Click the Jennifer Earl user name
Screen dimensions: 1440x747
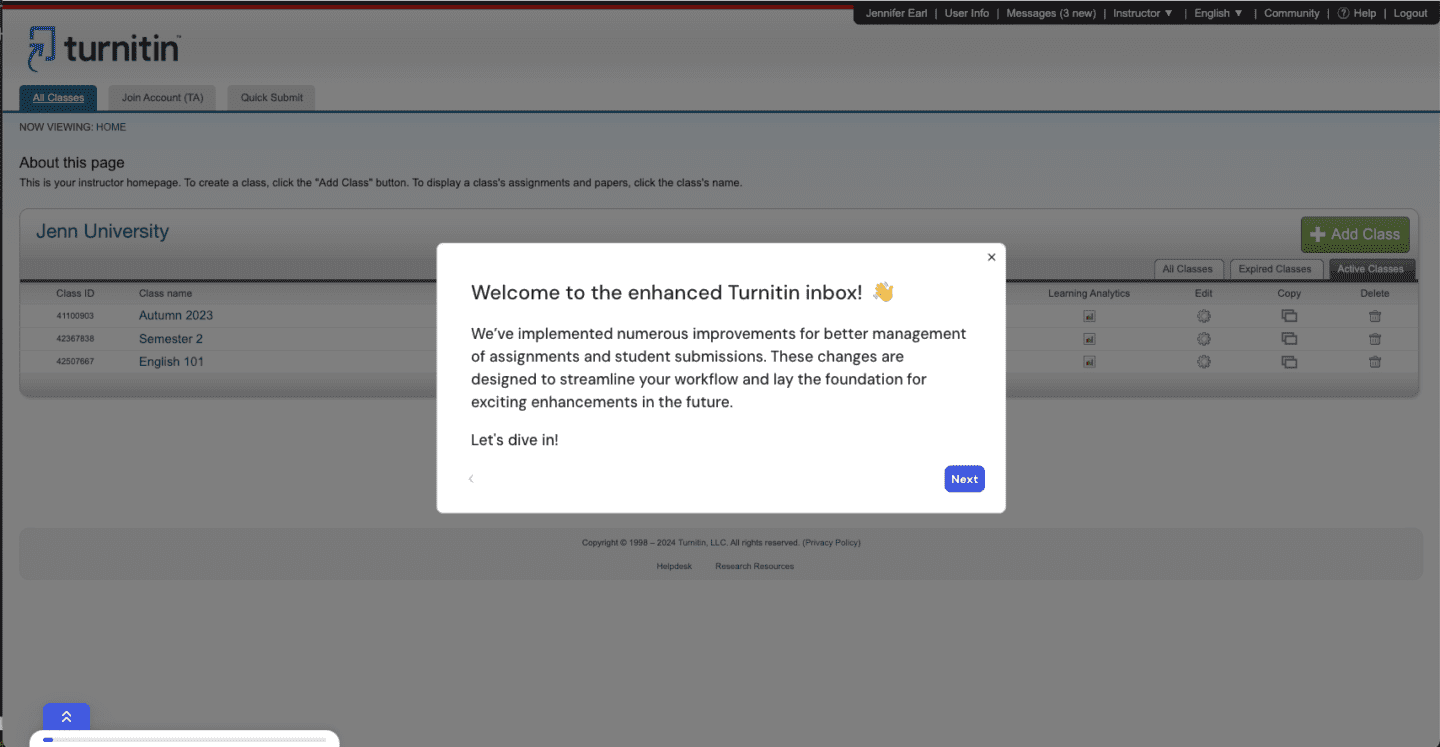click(x=896, y=13)
